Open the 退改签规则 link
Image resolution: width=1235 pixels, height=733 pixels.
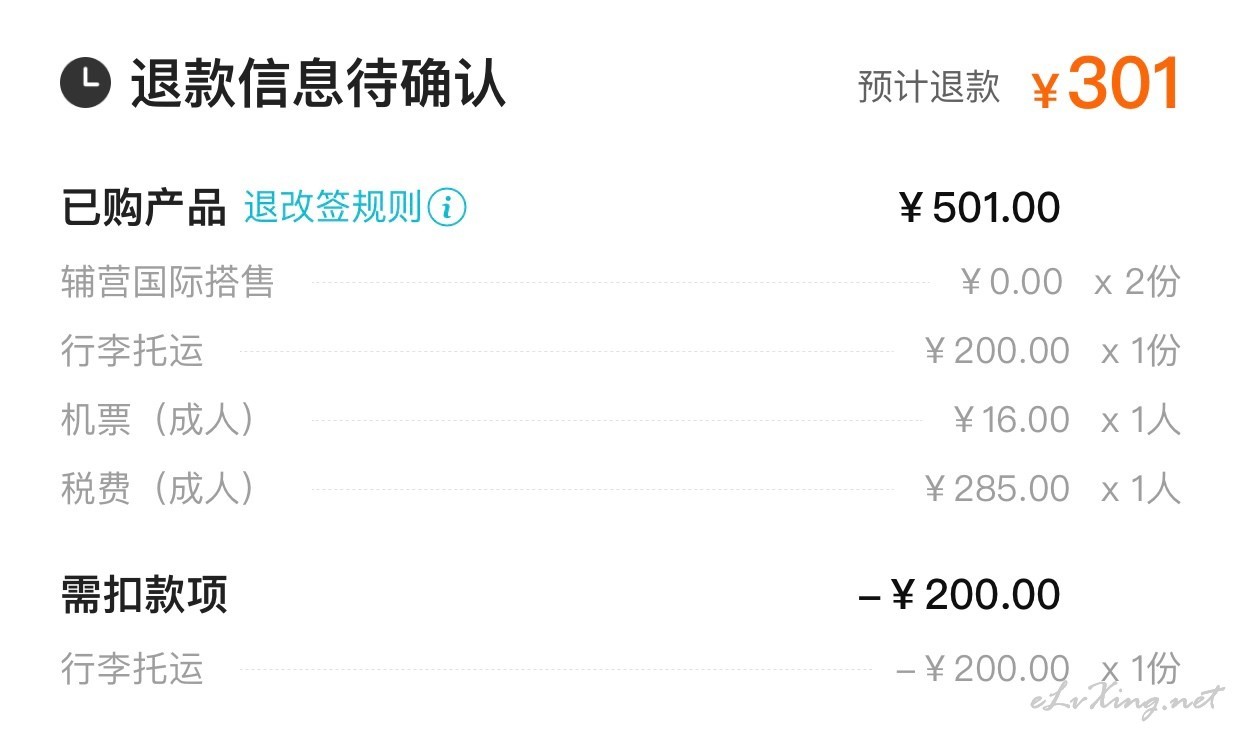click(x=333, y=208)
